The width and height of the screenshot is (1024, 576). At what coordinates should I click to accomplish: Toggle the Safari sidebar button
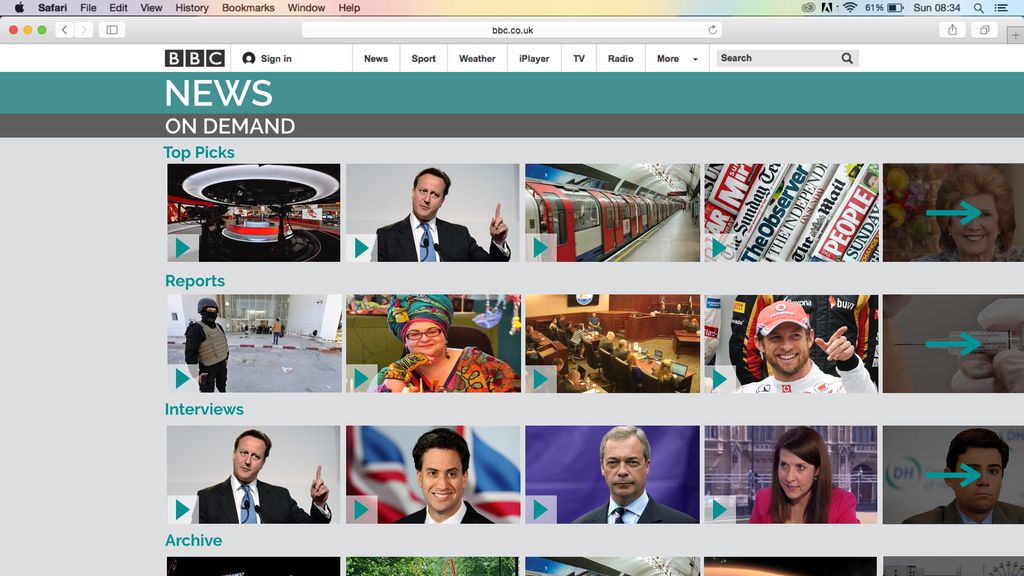click(x=112, y=30)
